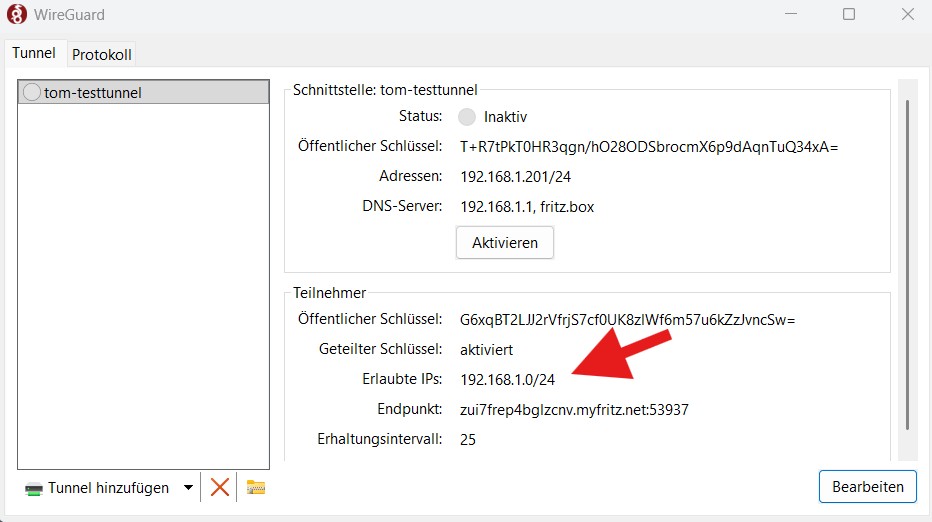Click the Inaktiv status text
Screen dimensions: 932x522
coord(505,117)
